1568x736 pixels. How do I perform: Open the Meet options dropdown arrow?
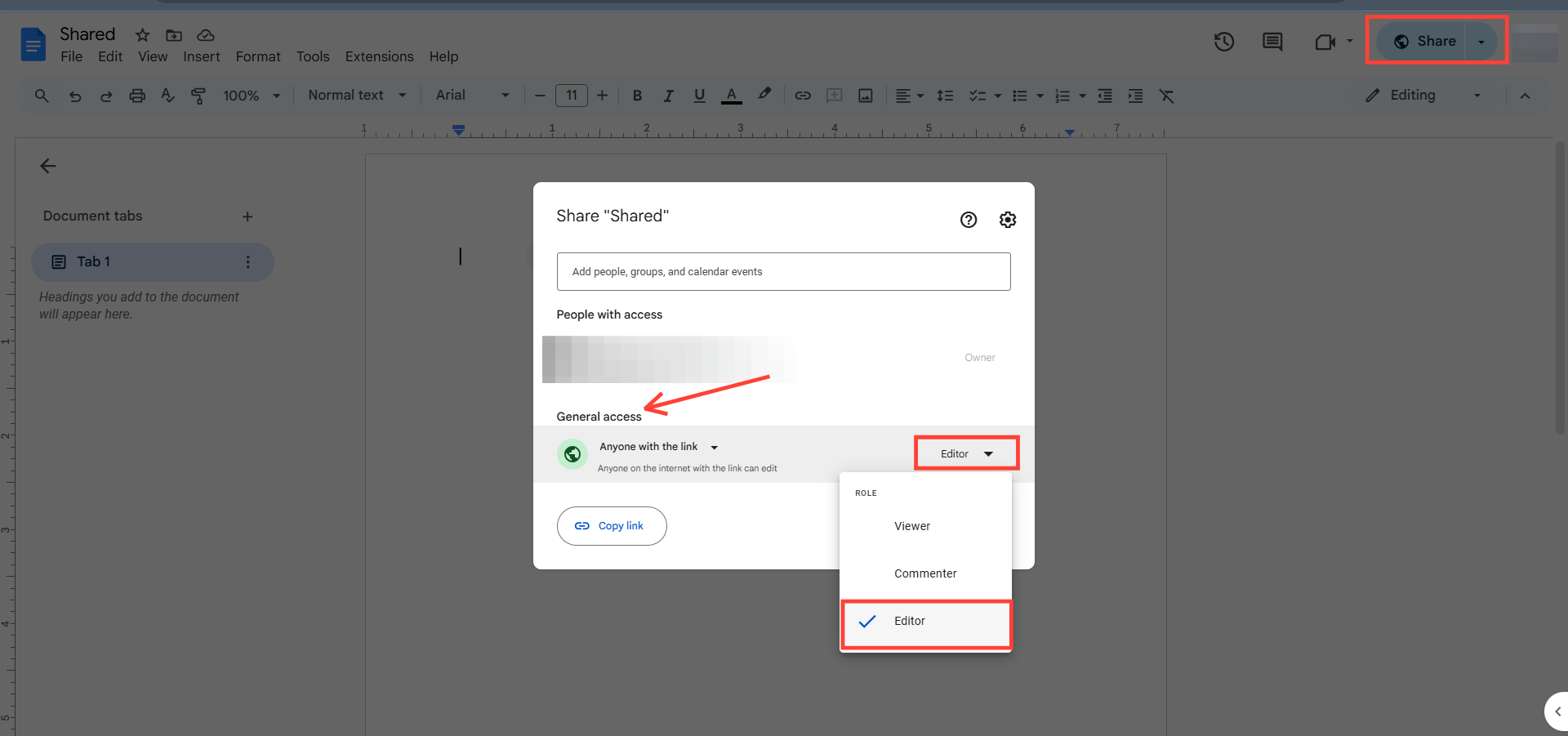(x=1350, y=41)
